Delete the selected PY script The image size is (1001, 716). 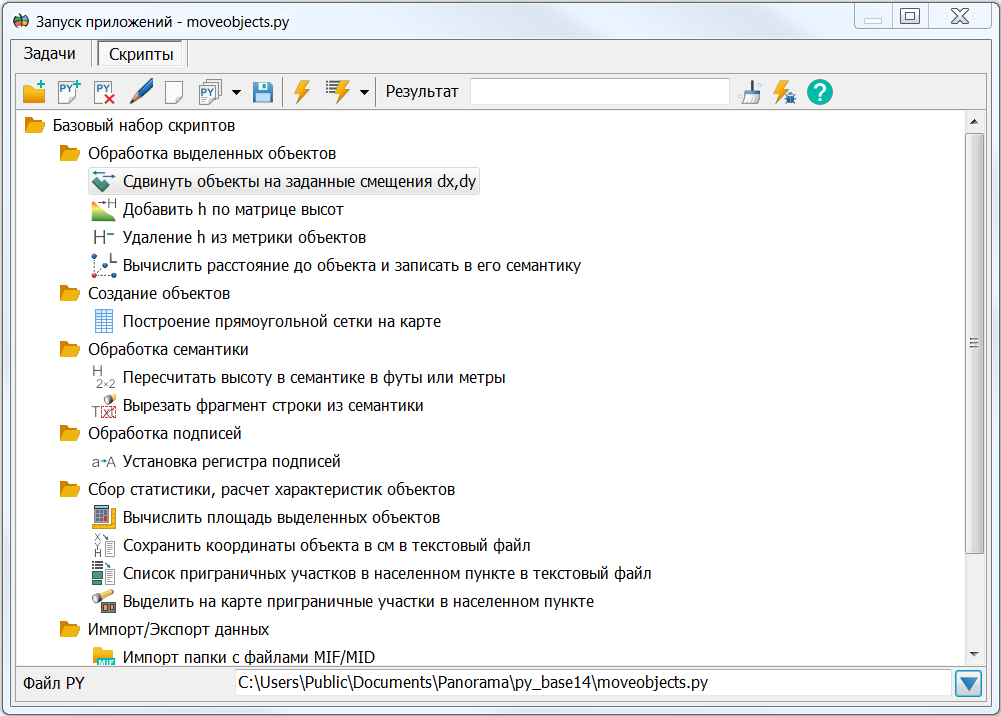click(103, 91)
